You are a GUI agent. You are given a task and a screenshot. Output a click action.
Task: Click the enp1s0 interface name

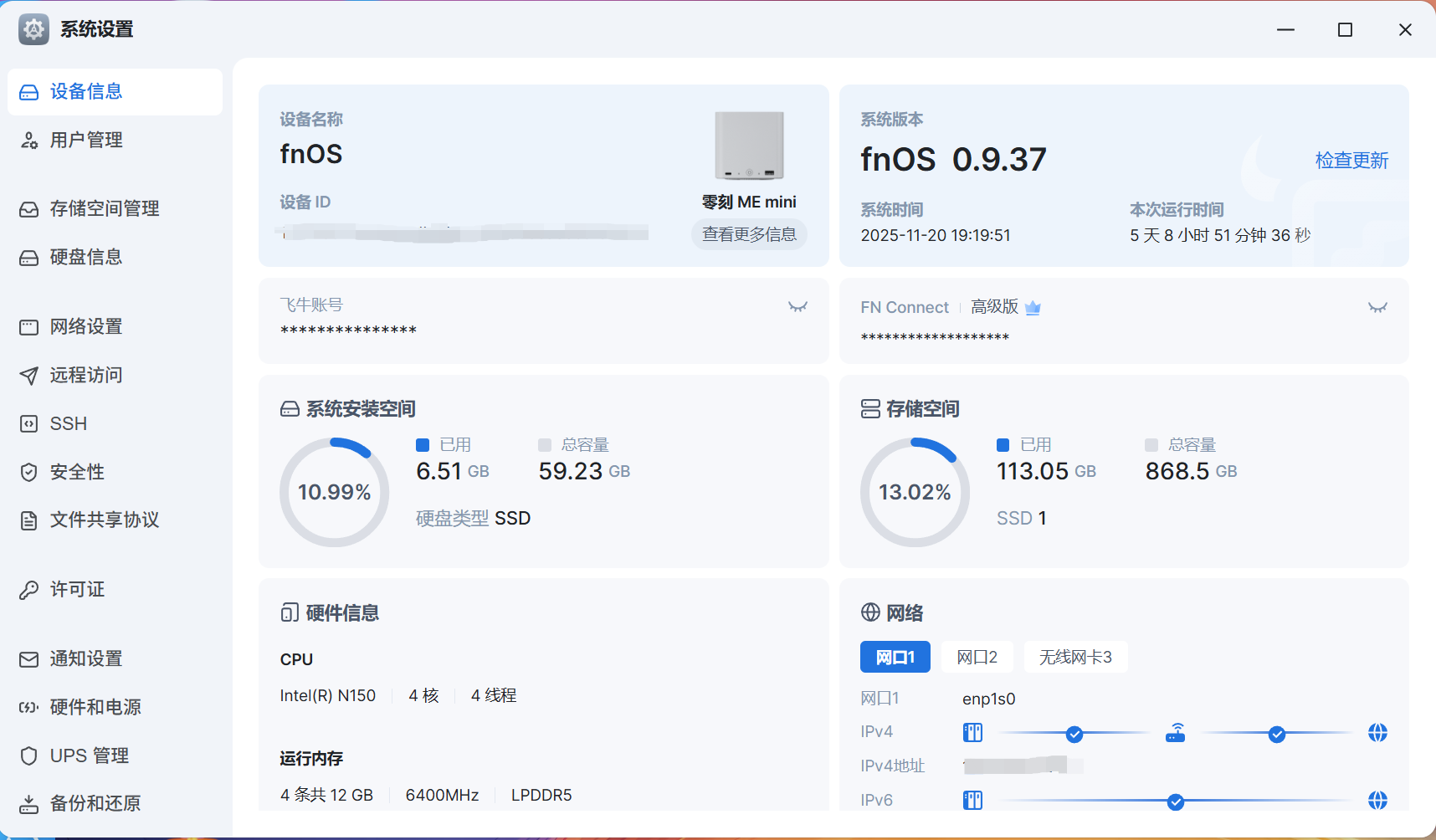click(989, 699)
